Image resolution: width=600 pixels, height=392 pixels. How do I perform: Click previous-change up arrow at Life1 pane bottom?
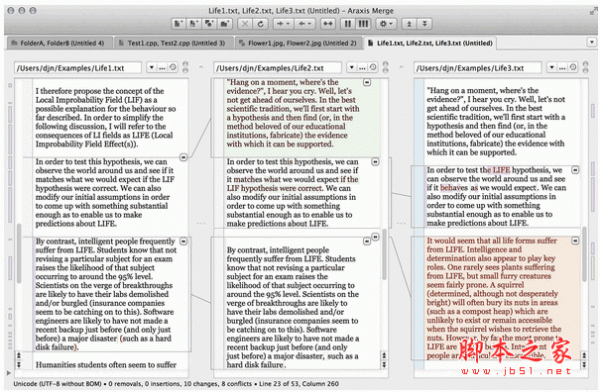18,355
